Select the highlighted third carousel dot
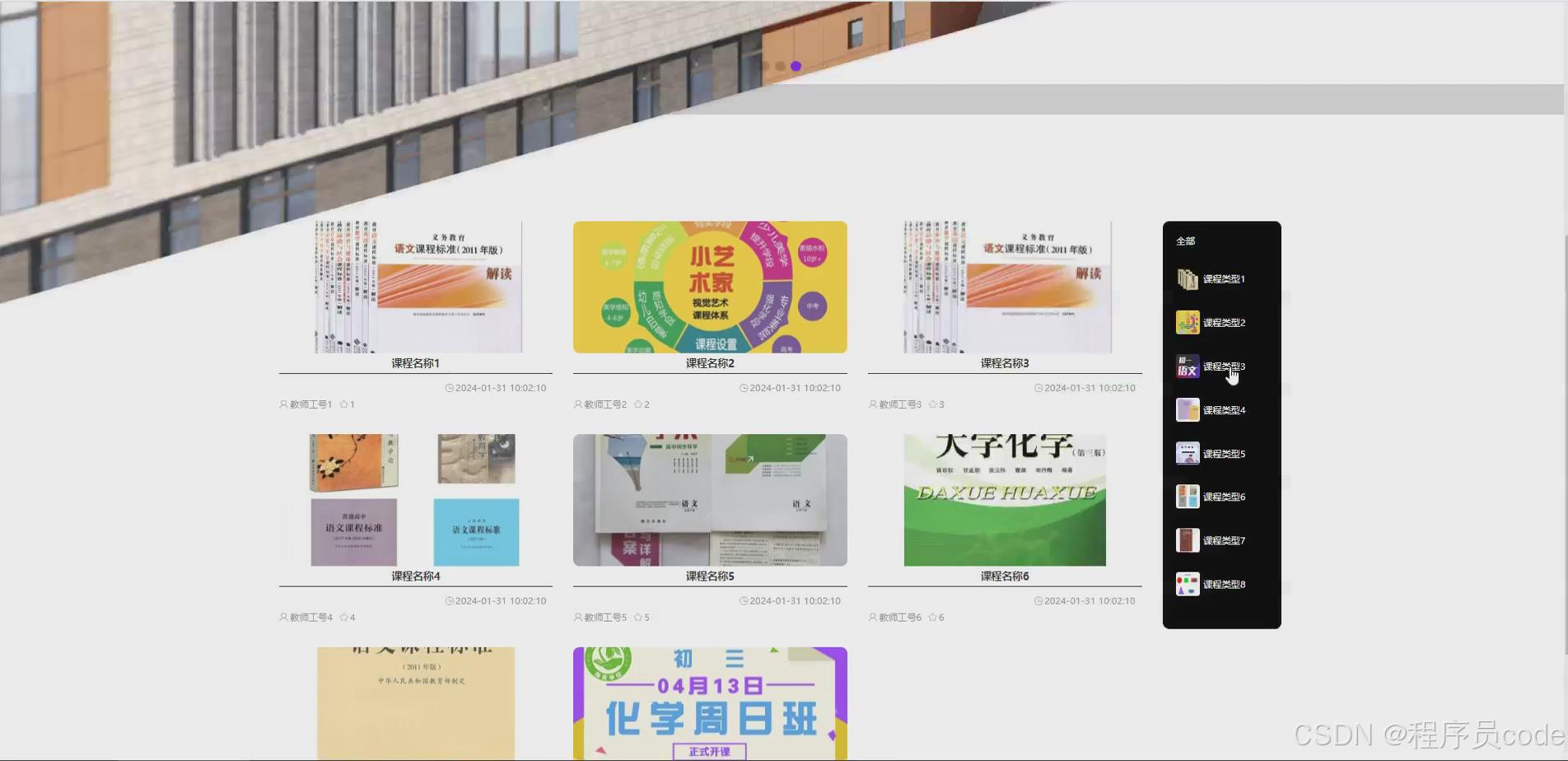 point(795,66)
